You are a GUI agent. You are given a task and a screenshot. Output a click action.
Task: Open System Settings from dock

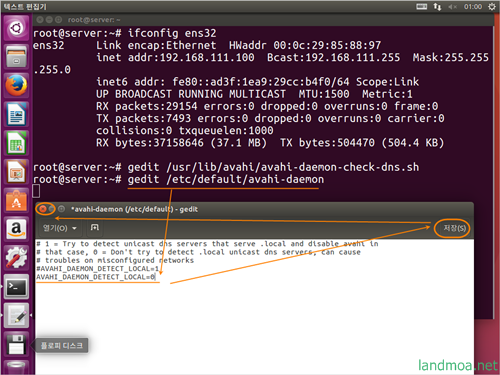[x=16, y=258]
